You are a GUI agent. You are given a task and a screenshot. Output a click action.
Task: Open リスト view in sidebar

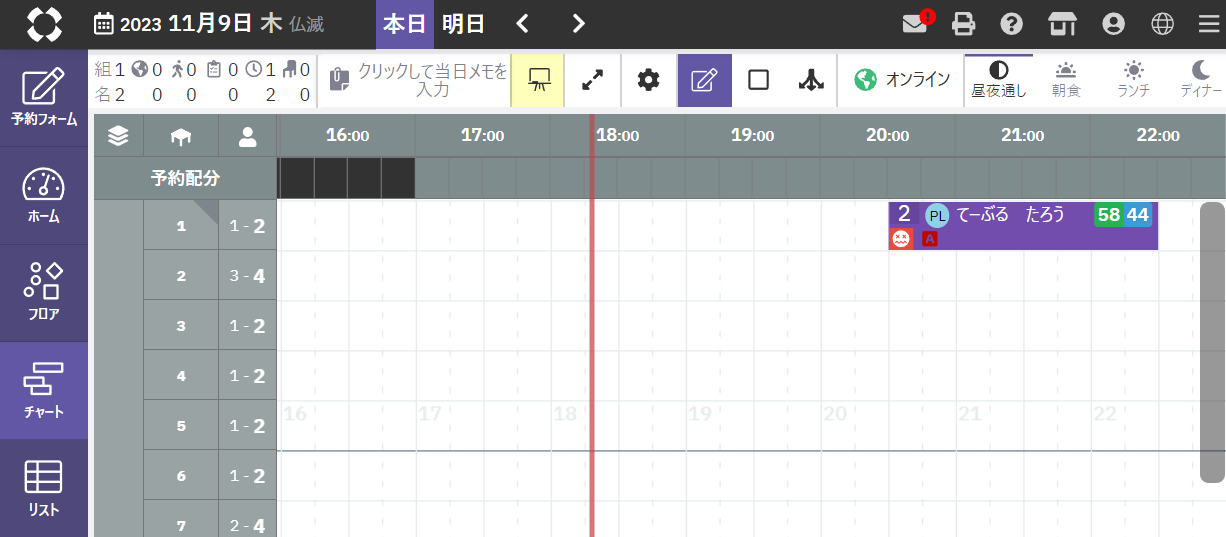coord(44,488)
